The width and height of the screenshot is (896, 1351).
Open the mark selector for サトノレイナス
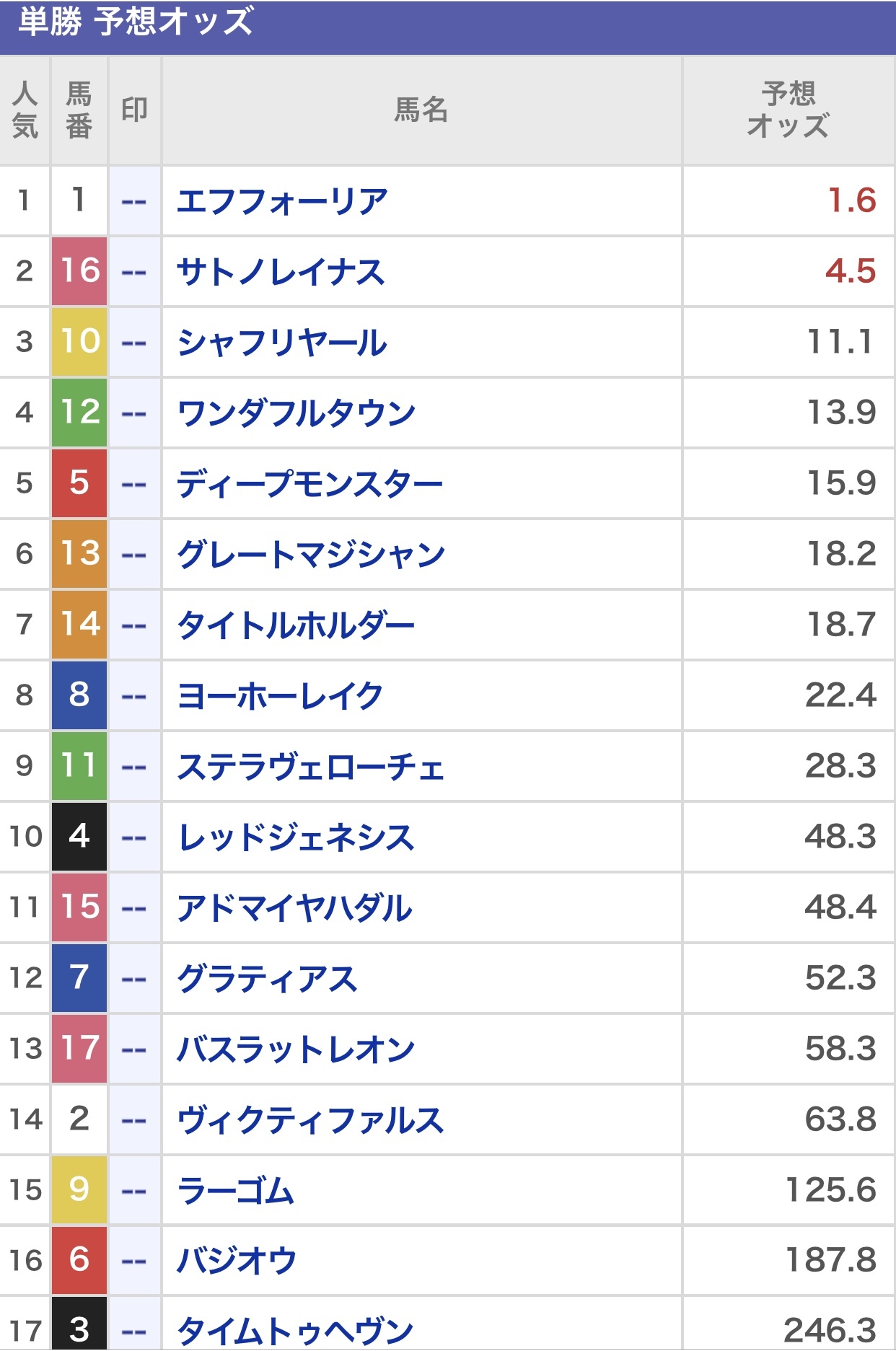134,272
